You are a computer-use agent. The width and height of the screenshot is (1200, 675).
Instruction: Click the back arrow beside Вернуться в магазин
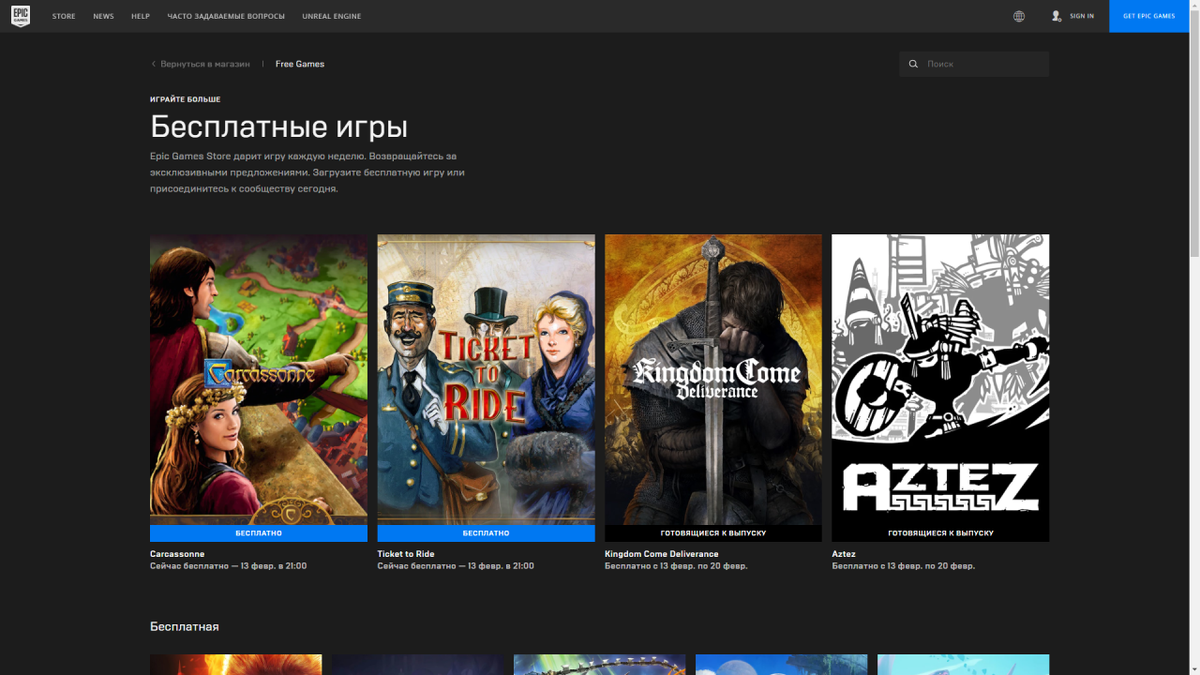[x=154, y=64]
